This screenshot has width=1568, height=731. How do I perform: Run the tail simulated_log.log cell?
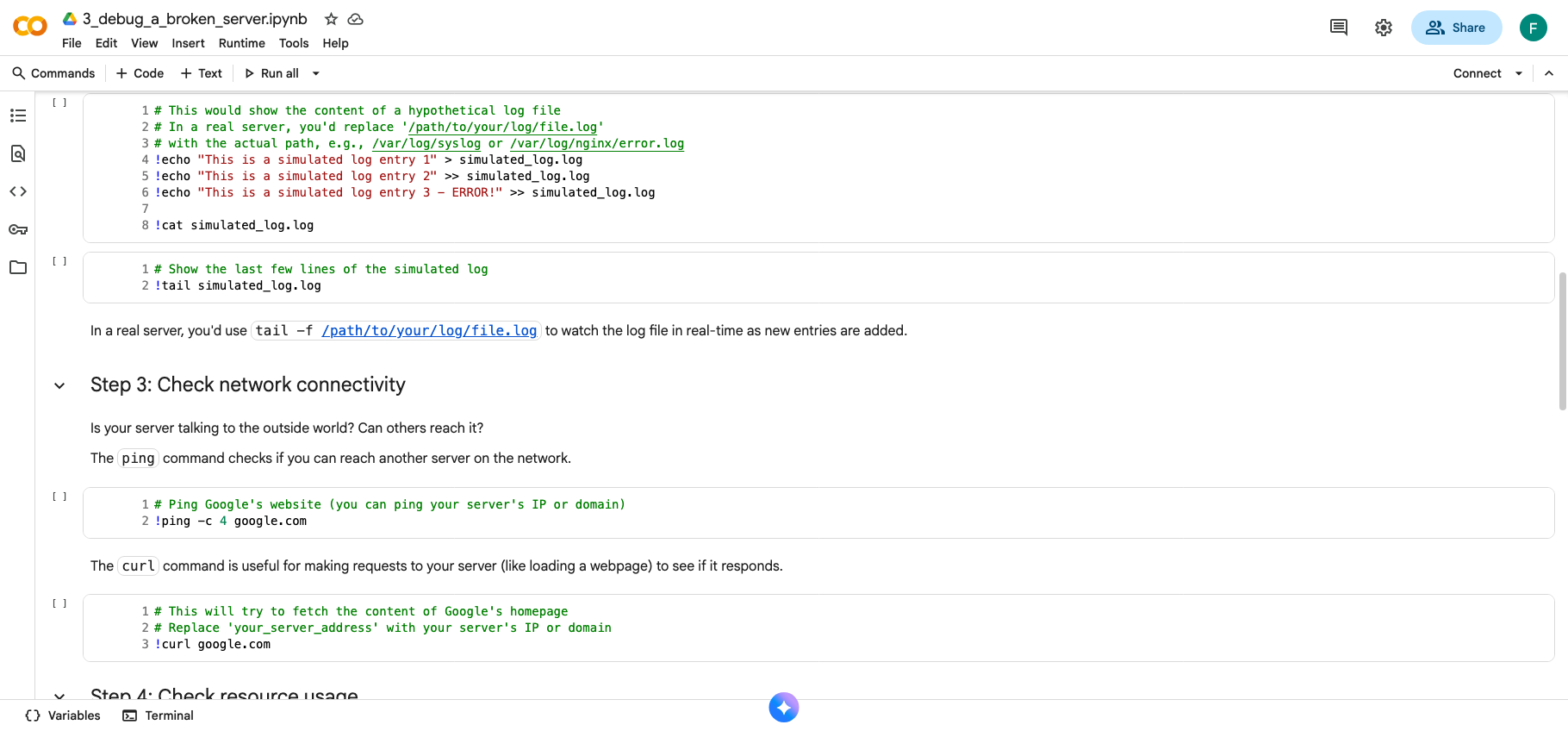pyautogui.click(x=59, y=261)
